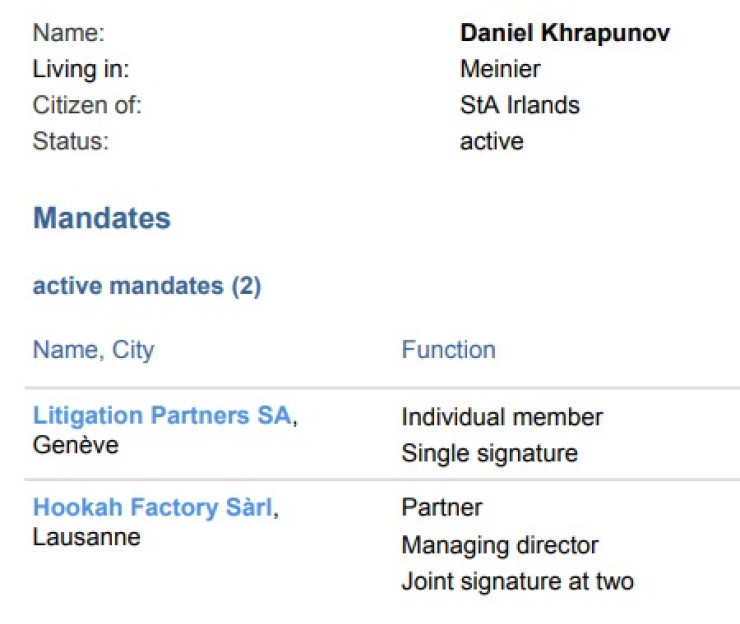The width and height of the screenshot is (740, 624).
Task: Click the Mandates section heading
Action: (102, 218)
